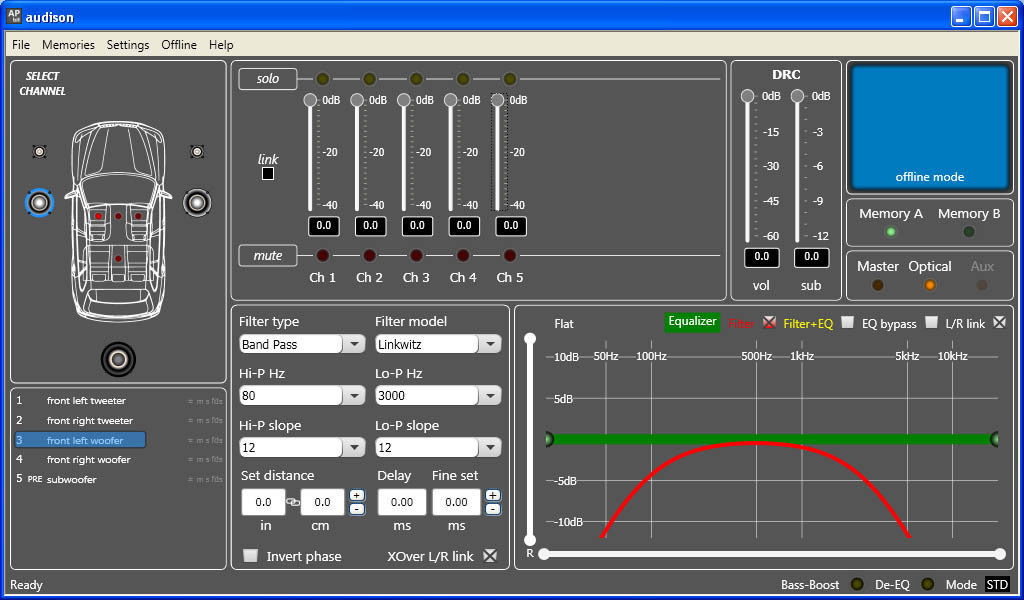Activate the Memory B indicator light
Viewport: 1024px width, 600px height.
(x=968, y=232)
